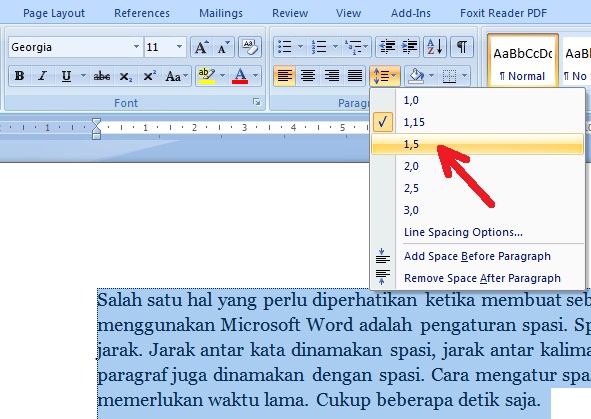Select 2,0 line spacing
Viewport: 591px width, 419px height.
[x=478, y=166]
